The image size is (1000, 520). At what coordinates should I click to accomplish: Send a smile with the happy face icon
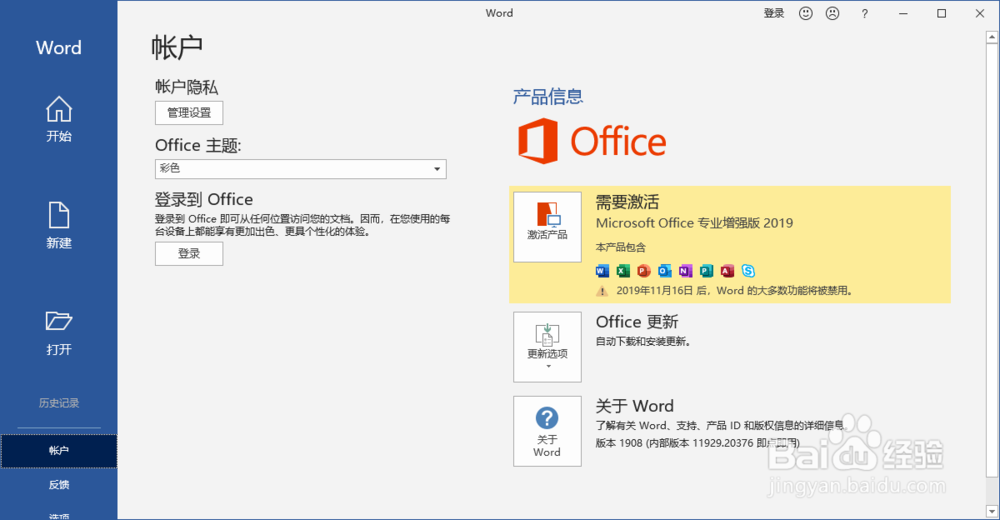tap(805, 13)
